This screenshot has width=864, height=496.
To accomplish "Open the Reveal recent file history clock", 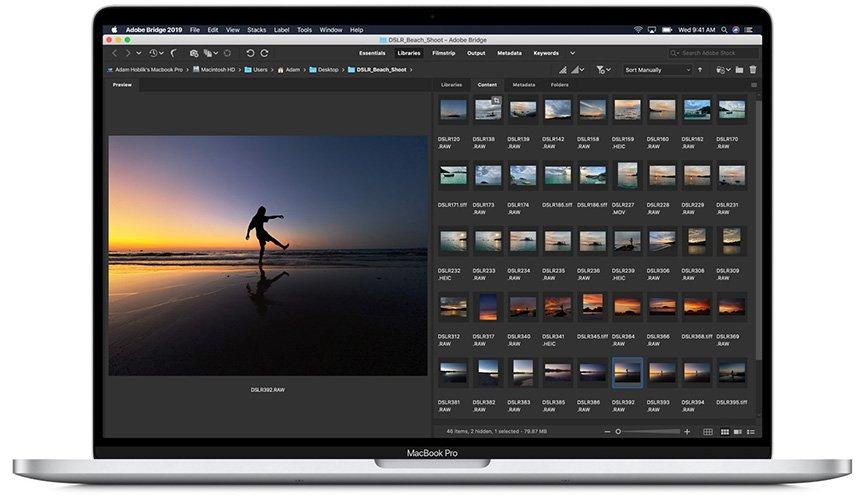I will tap(153, 53).
